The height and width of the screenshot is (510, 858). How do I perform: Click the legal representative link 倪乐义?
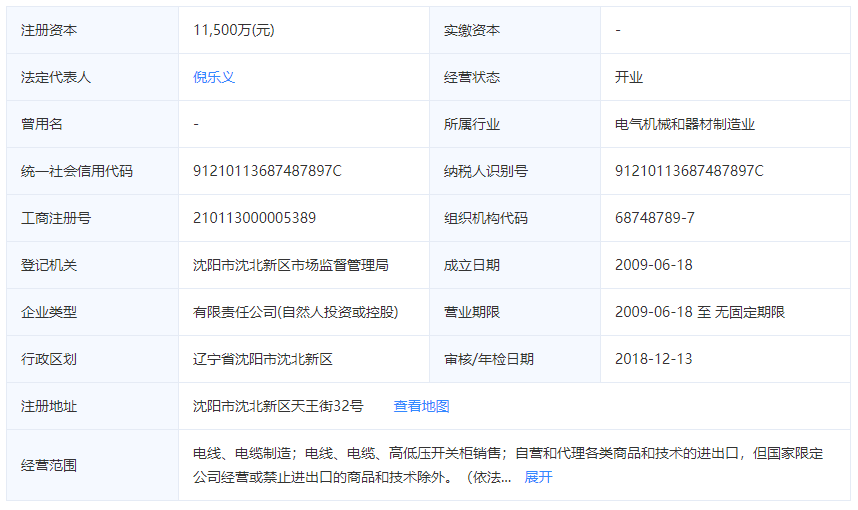point(214,77)
